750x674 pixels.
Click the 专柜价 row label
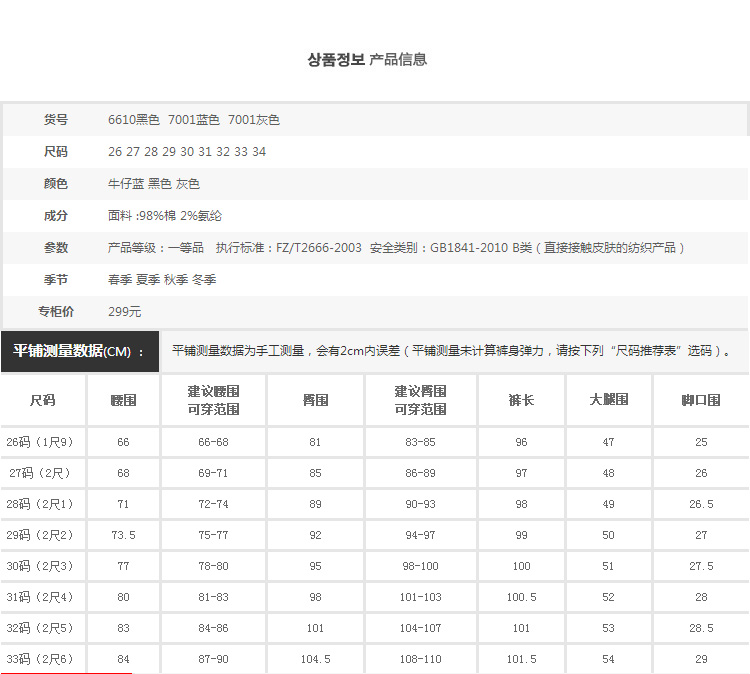(56, 312)
